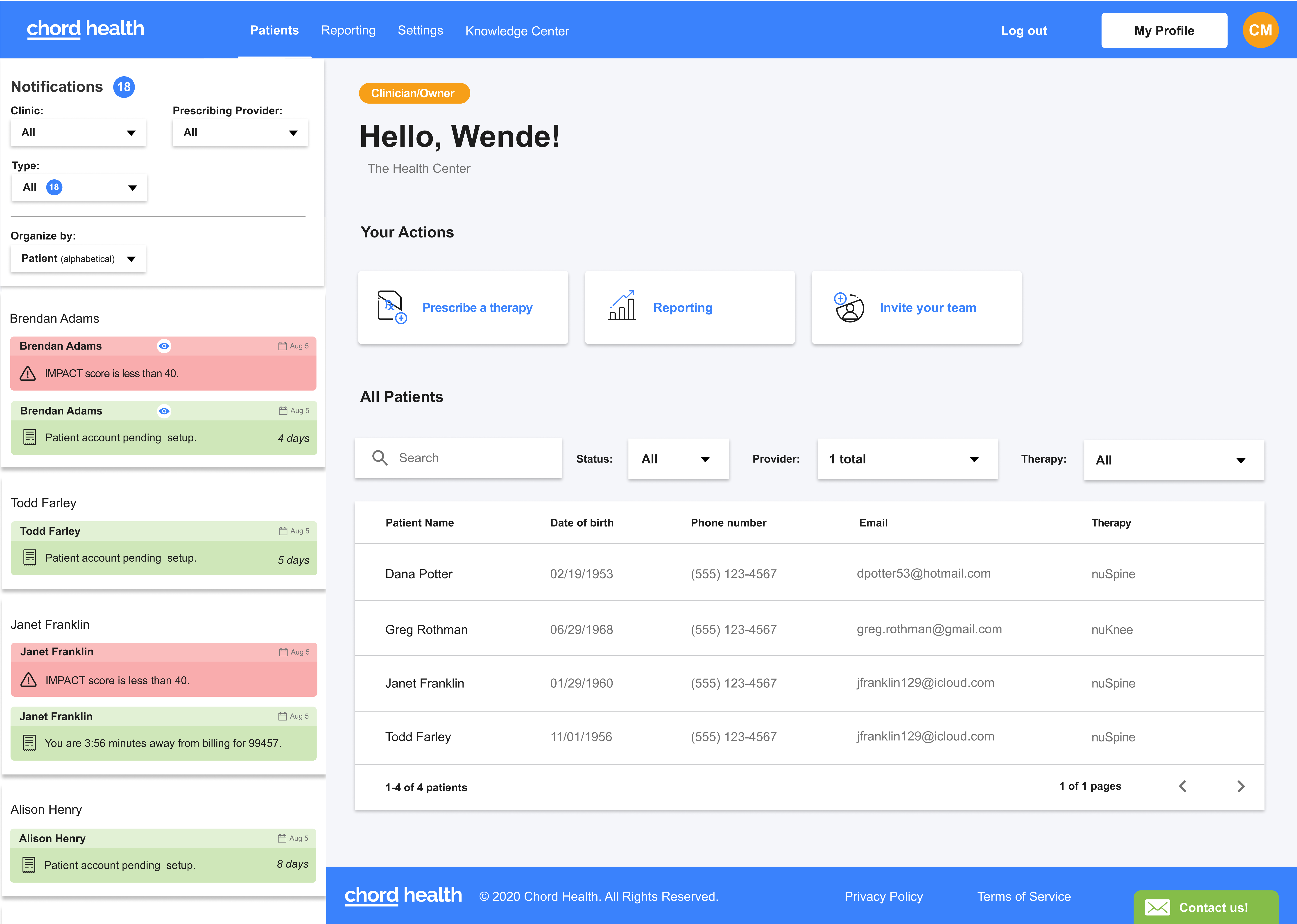The width and height of the screenshot is (1297, 924).
Task: Open Janet Franklin 99457 billing notification
Action: pyautogui.click(x=163, y=733)
